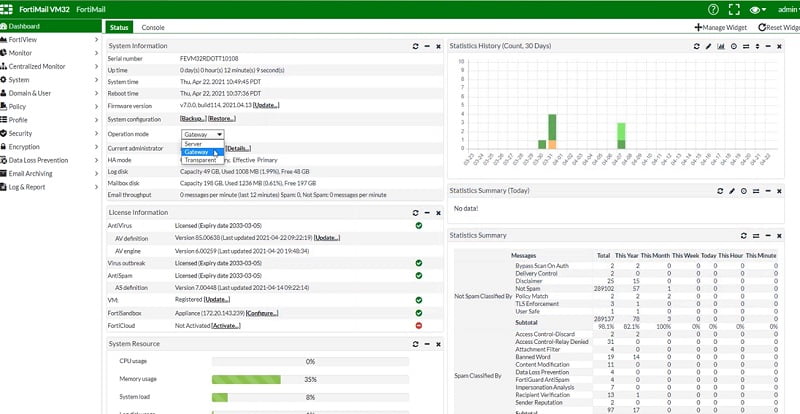Open the Profile sidebar menu

(51, 120)
